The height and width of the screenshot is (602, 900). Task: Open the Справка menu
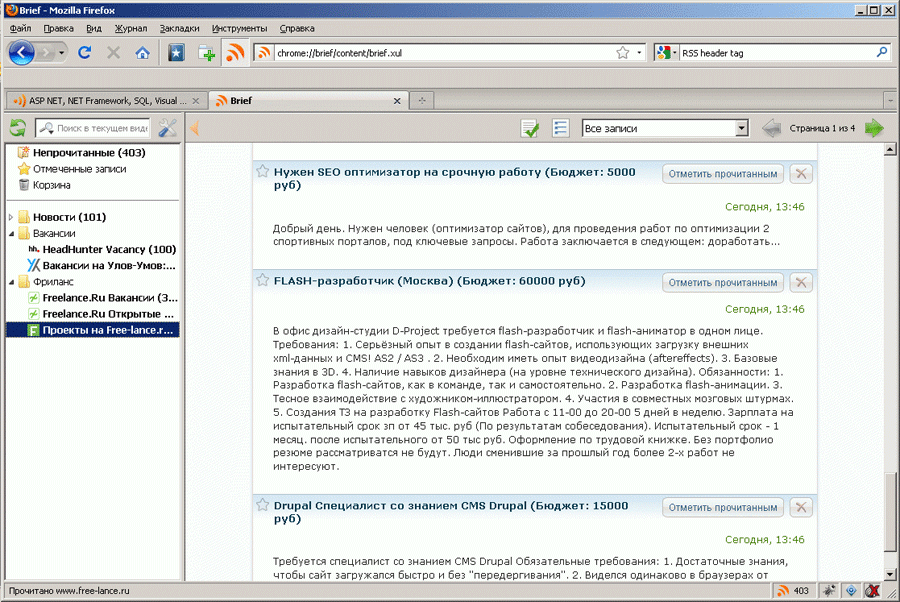point(297,28)
